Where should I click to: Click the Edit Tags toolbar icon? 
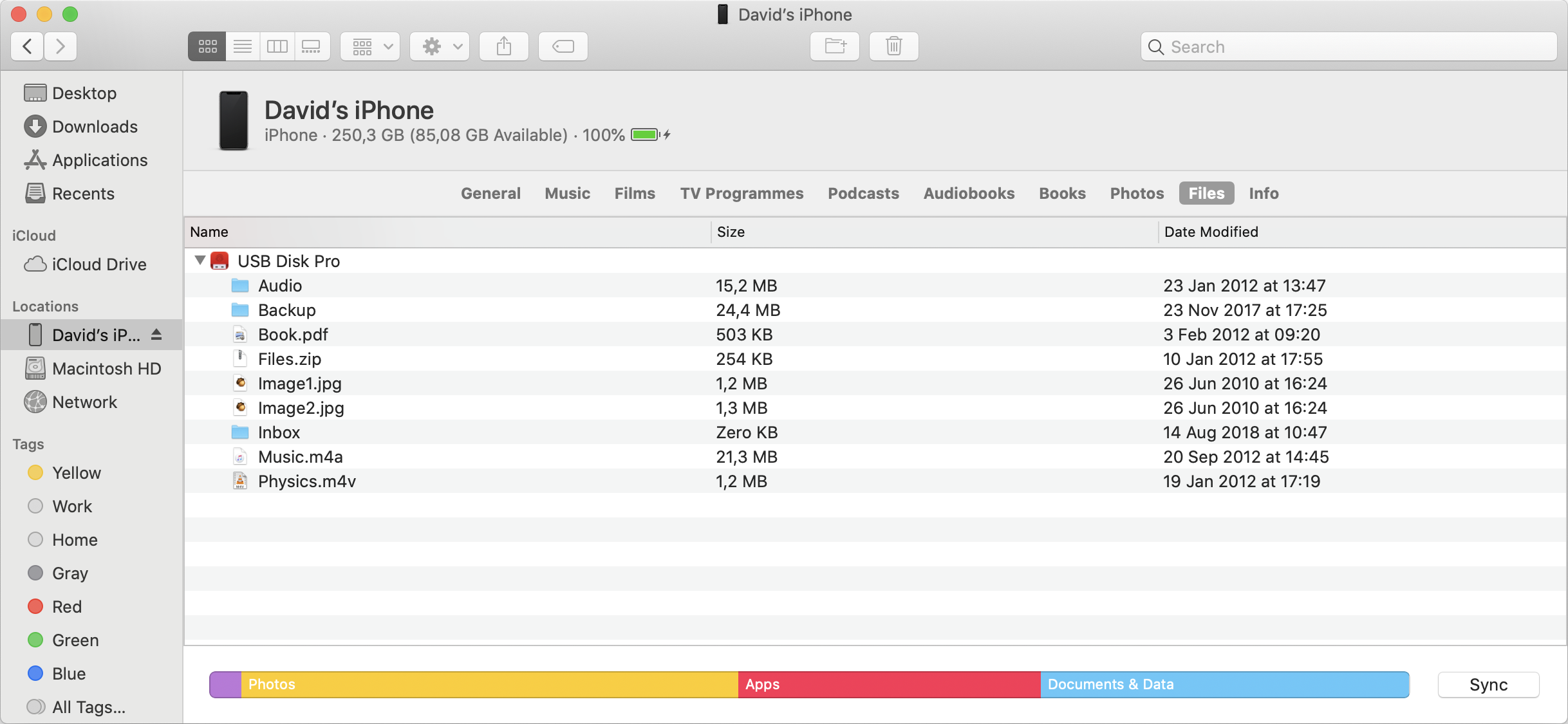point(563,46)
